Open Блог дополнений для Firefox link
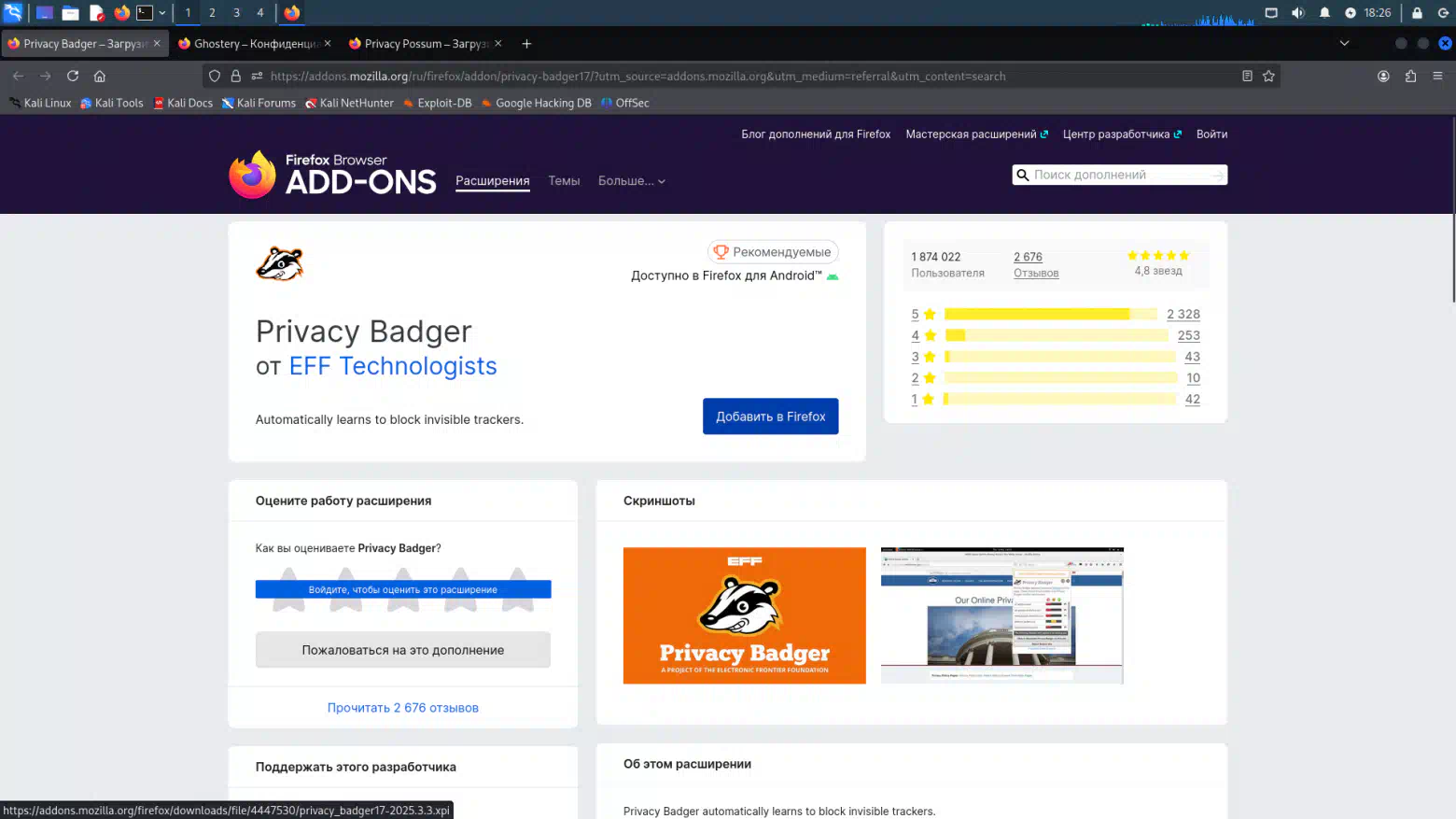 click(x=816, y=134)
